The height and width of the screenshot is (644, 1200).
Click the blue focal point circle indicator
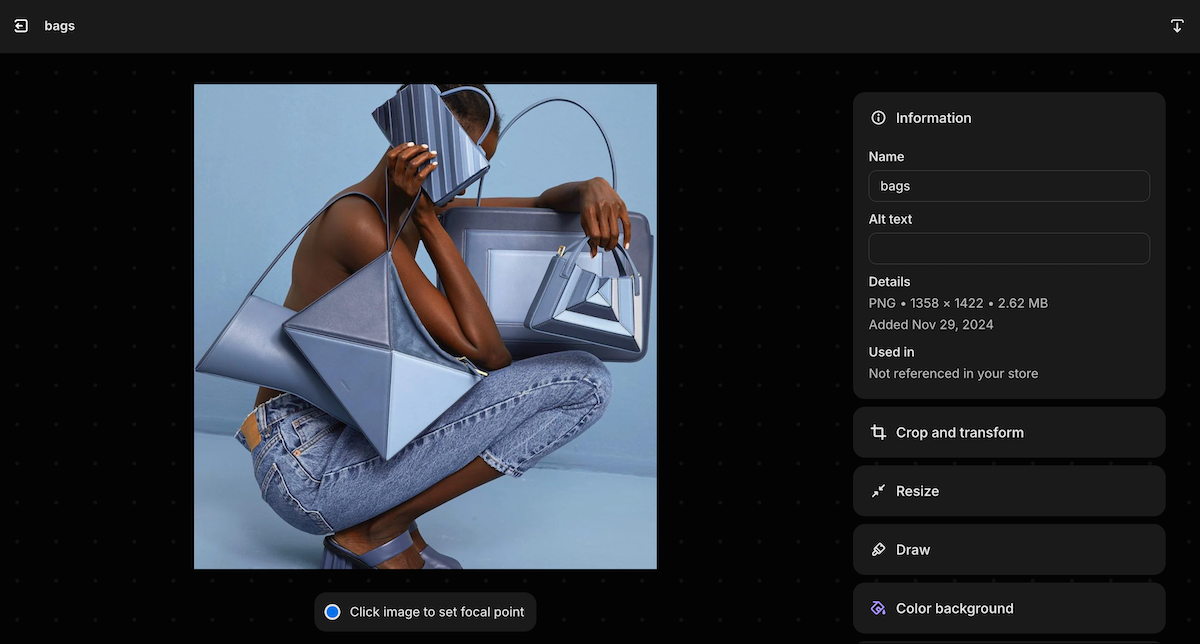tap(333, 612)
